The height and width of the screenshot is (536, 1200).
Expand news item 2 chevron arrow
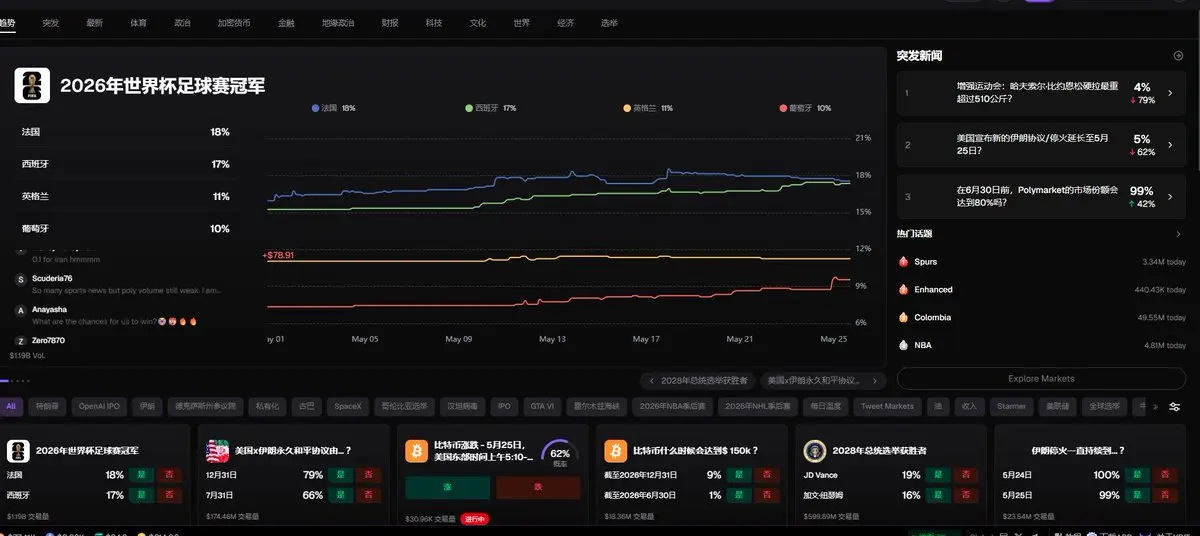(x=1171, y=146)
